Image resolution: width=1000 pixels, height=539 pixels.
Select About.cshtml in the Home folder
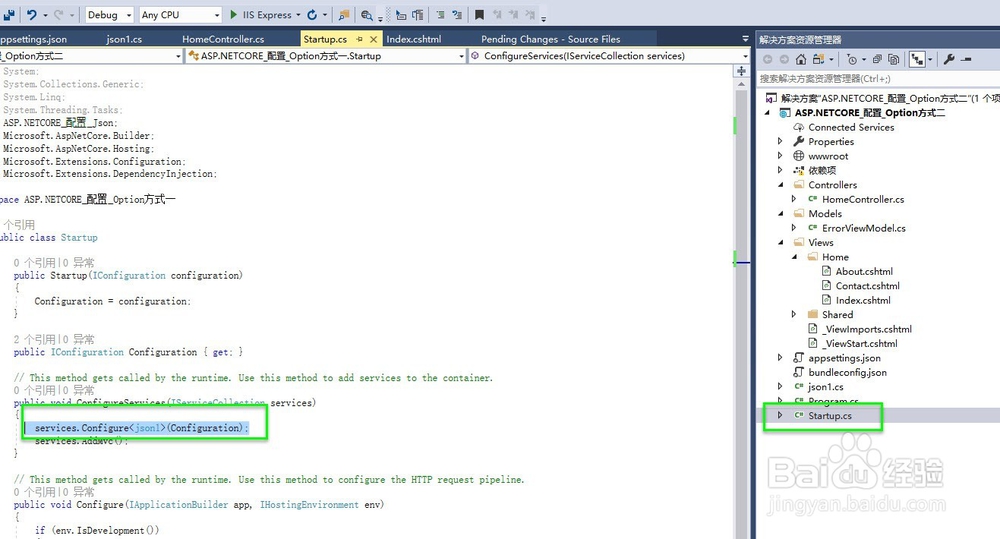(x=864, y=271)
